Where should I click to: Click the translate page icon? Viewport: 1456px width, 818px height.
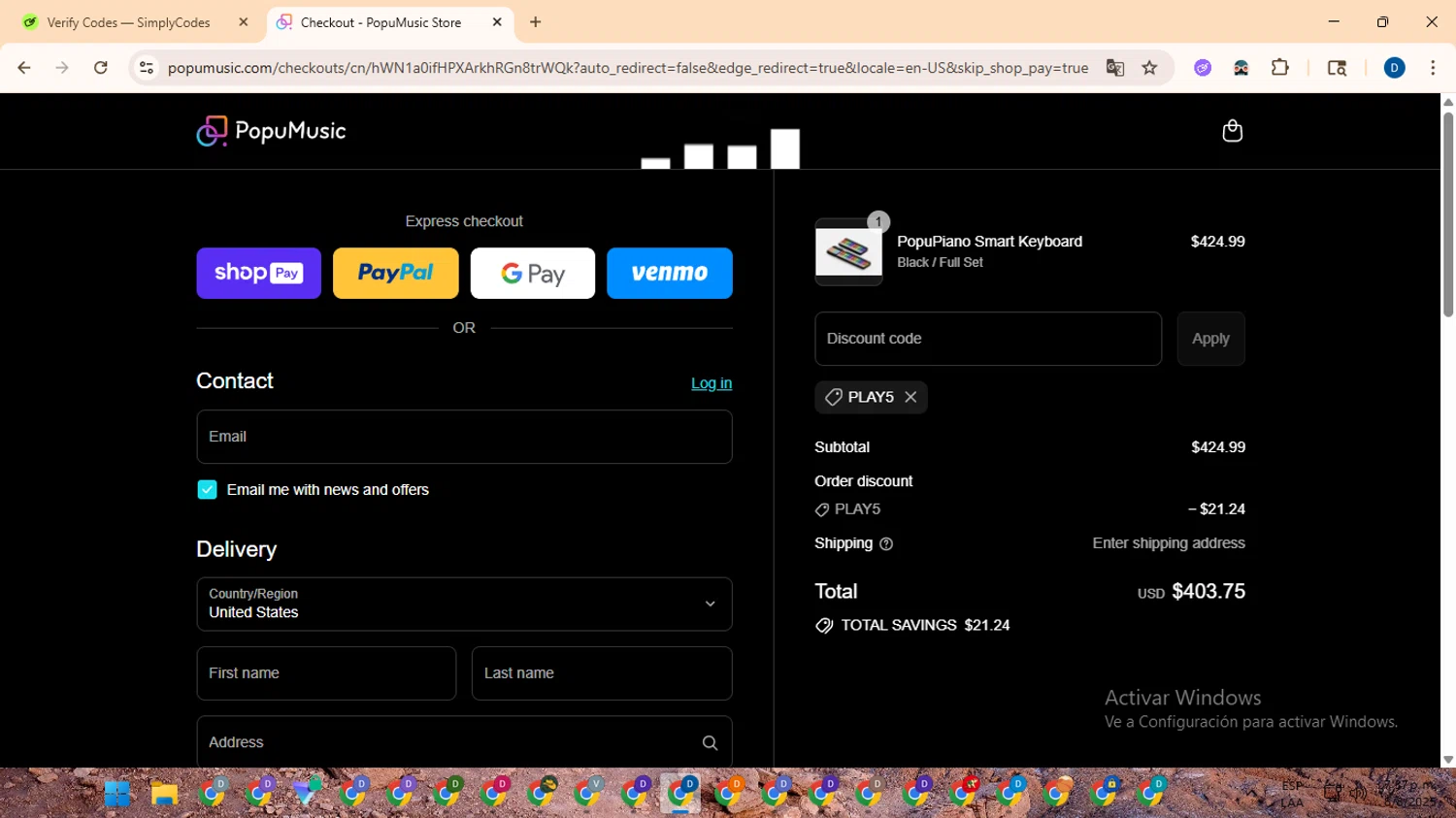[x=1115, y=68]
